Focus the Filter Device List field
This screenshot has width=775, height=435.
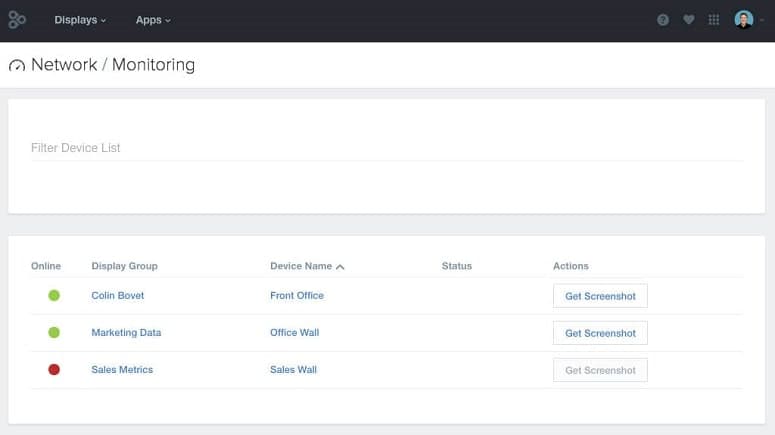pos(386,148)
